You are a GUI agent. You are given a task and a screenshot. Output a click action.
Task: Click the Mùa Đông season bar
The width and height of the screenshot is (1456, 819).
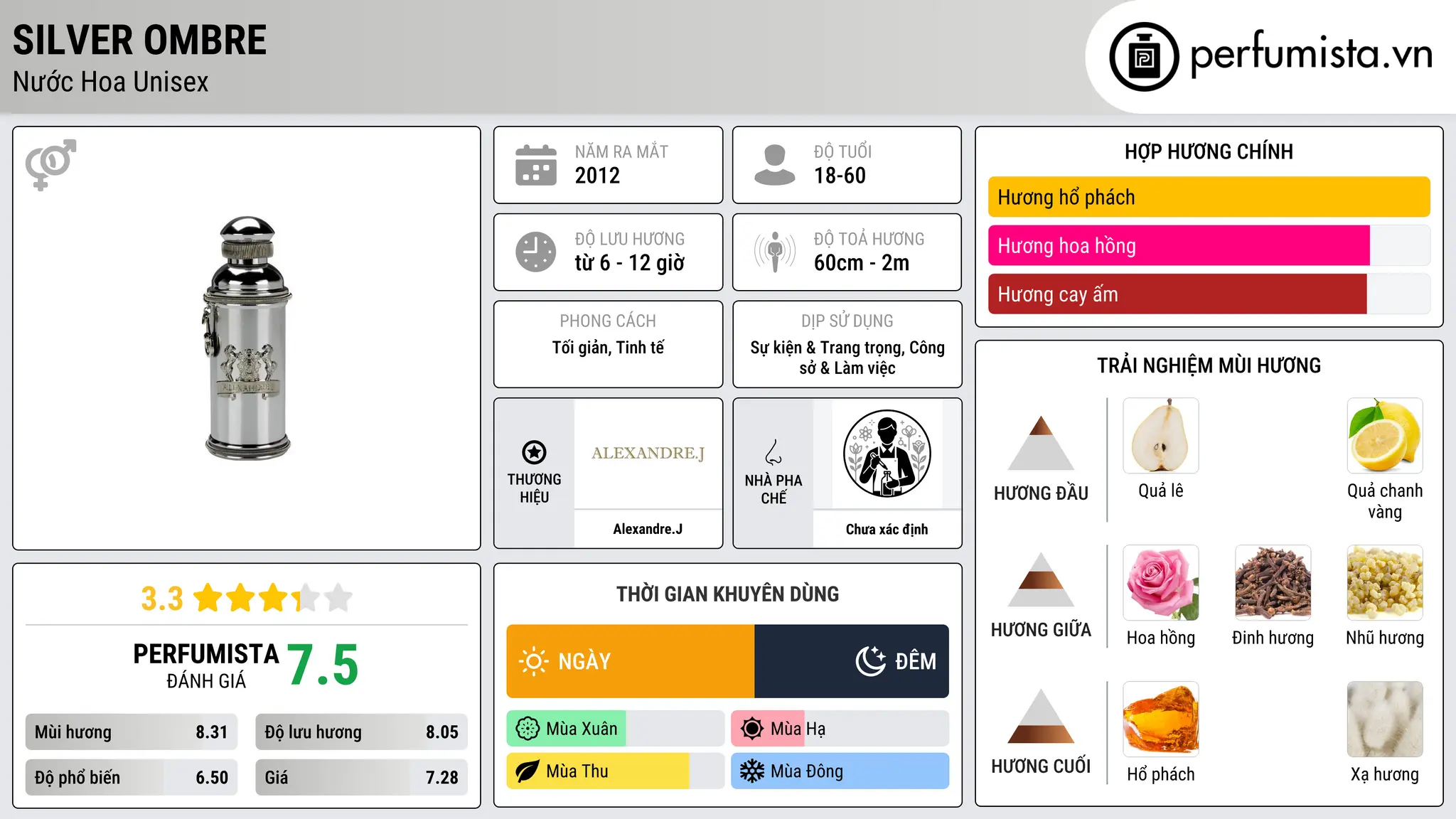coord(840,771)
